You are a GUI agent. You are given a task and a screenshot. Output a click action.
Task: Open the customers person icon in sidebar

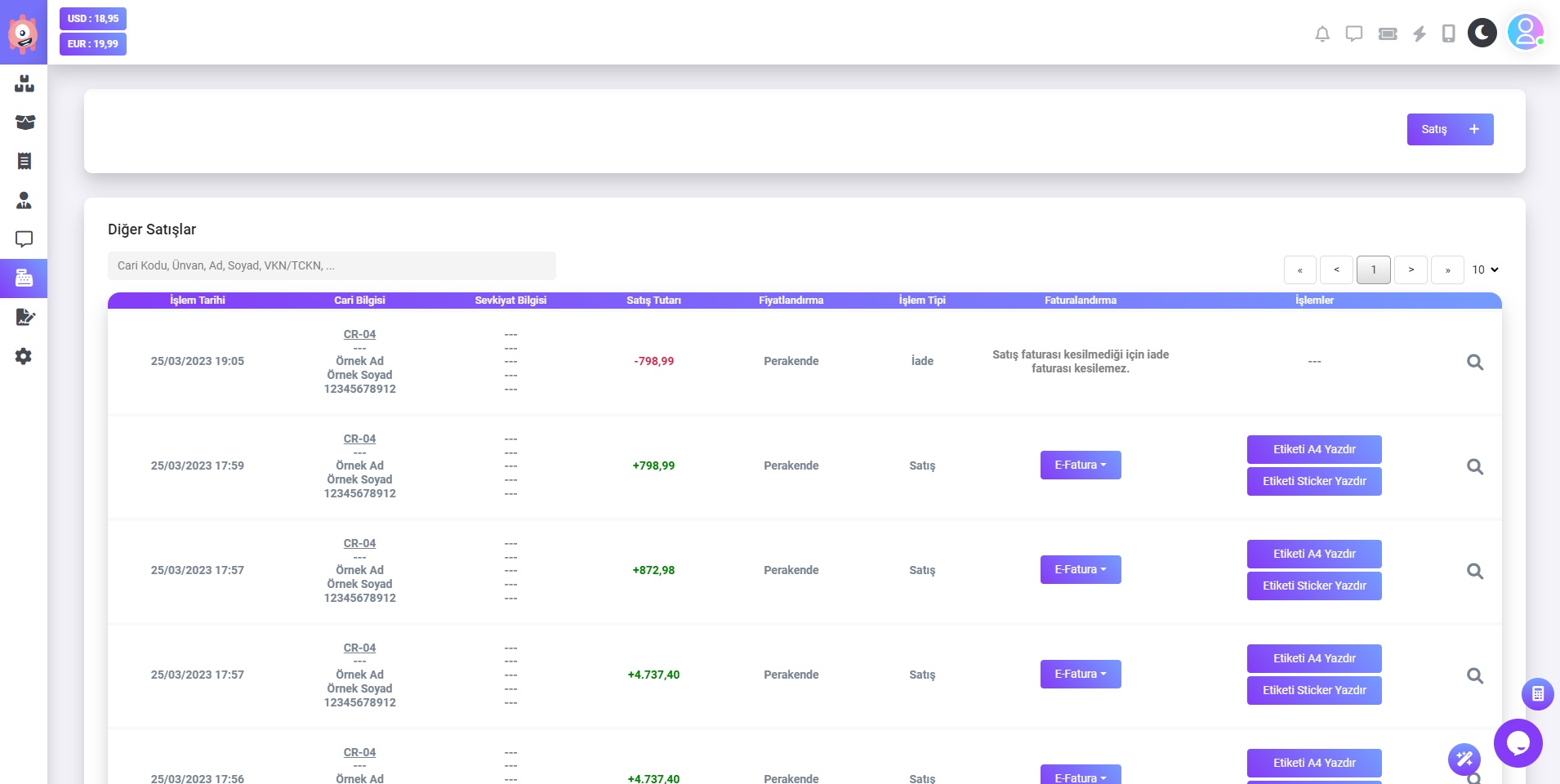(x=24, y=200)
